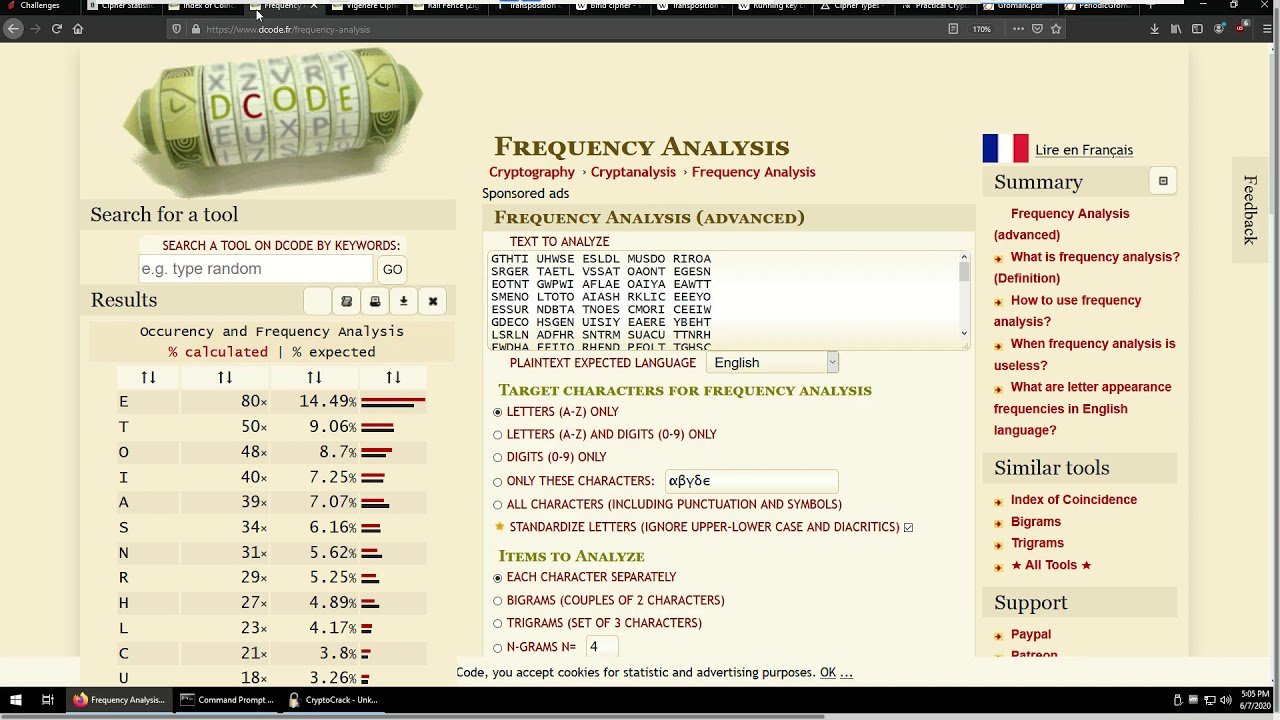The width and height of the screenshot is (1280, 720).
Task: Switch to the Rail Fence browser tab
Action: point(449,6)
